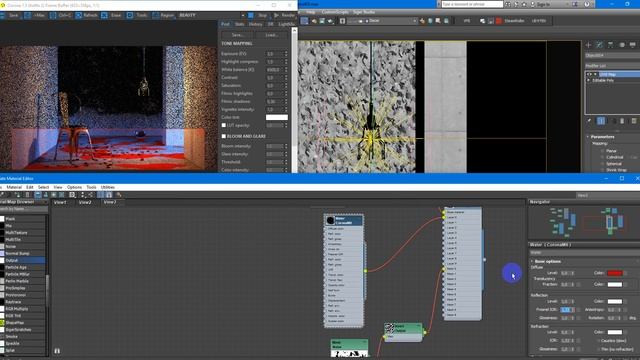Select Normal Bump in map browser
The image size is (640, 360).
tap(23, 253)
